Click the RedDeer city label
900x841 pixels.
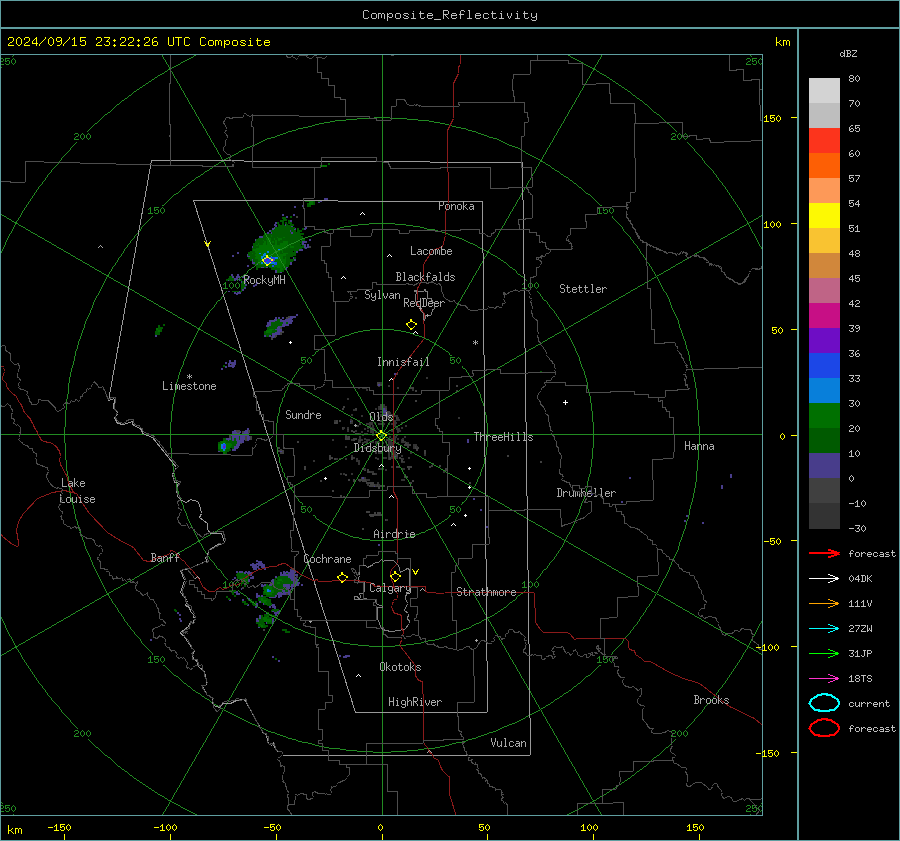(424, 303)
